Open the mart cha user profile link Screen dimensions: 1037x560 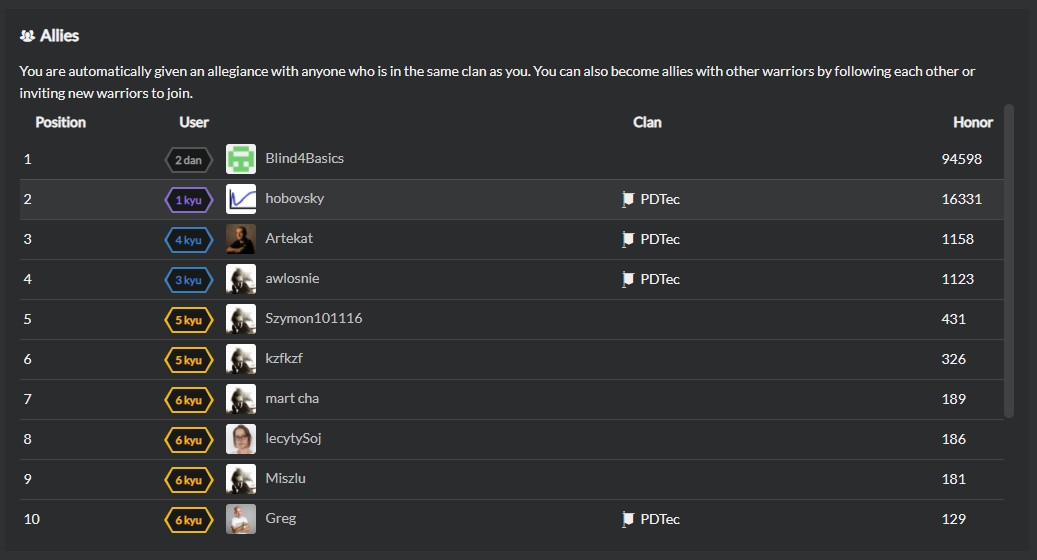point(292,399)
